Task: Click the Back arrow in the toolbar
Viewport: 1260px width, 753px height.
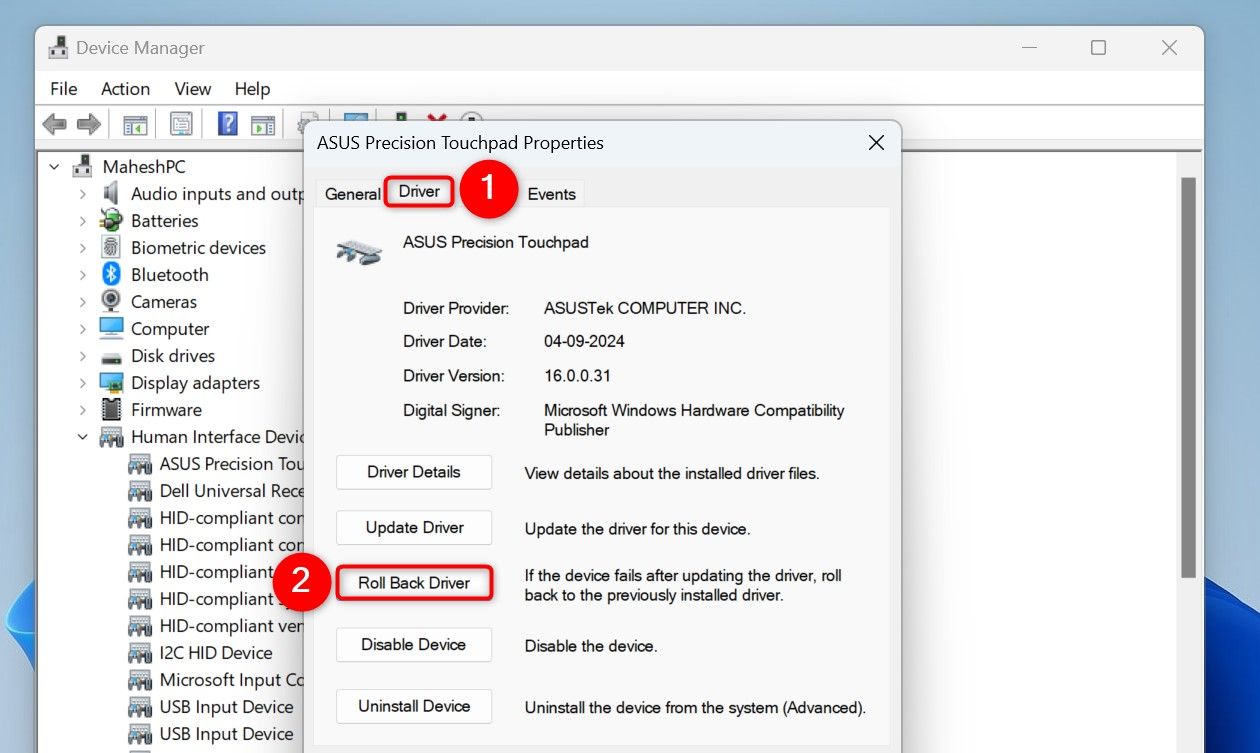Action: click(x=54, y=124)
